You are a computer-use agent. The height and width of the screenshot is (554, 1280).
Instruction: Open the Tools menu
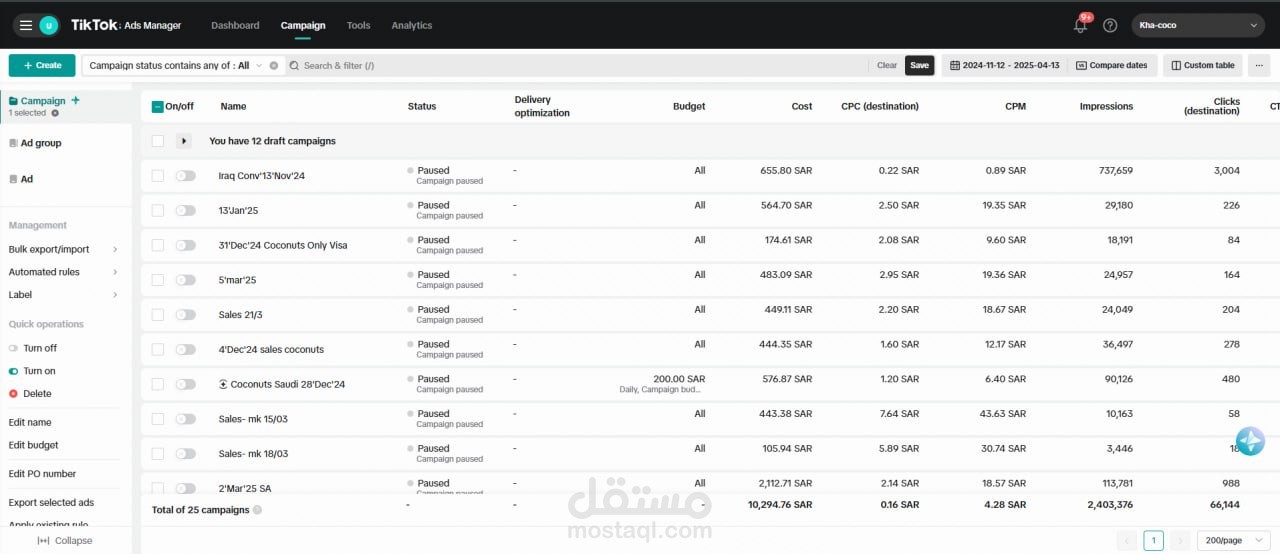pos(358,25)
